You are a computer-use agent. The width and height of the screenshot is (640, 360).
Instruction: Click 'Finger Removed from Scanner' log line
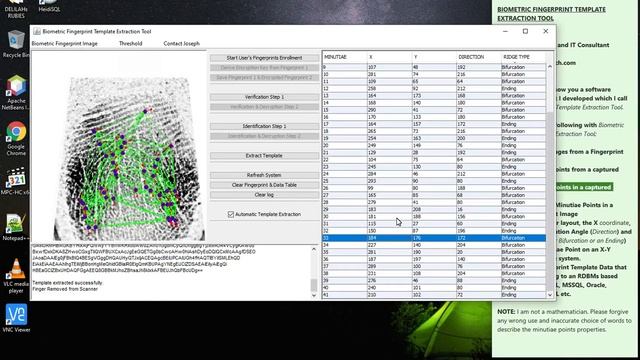[65, 289]
